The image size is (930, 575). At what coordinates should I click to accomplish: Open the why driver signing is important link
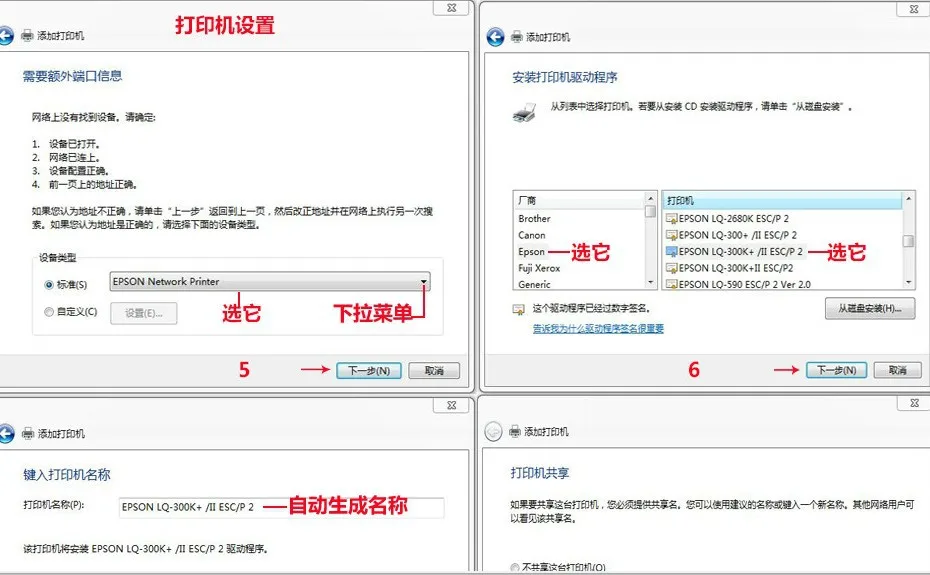(x=598, y=329)
